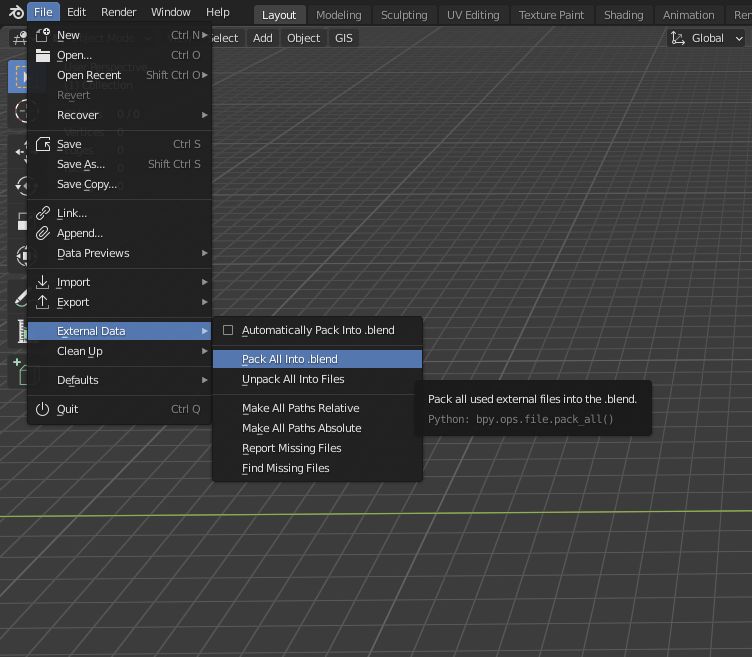Click the Open folder icon
Screen dimensions: 752x657
pos(43,55)
